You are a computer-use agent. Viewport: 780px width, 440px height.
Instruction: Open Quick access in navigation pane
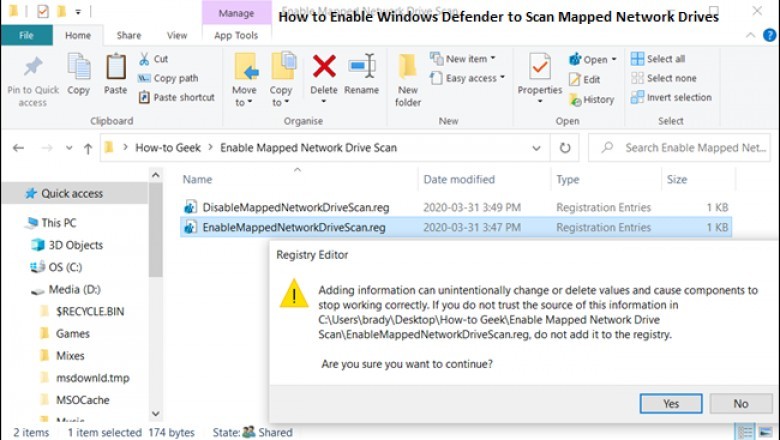(x=72, y=193)
